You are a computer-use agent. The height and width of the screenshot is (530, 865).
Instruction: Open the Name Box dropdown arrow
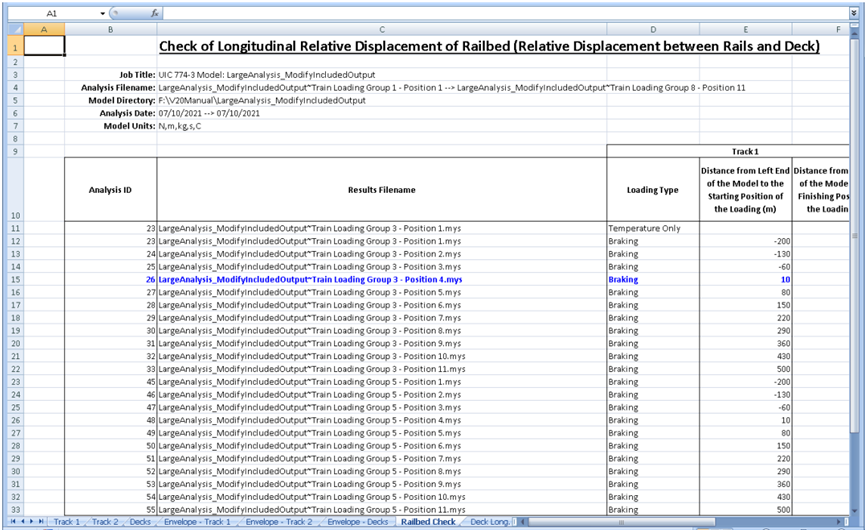pos(102,14)
